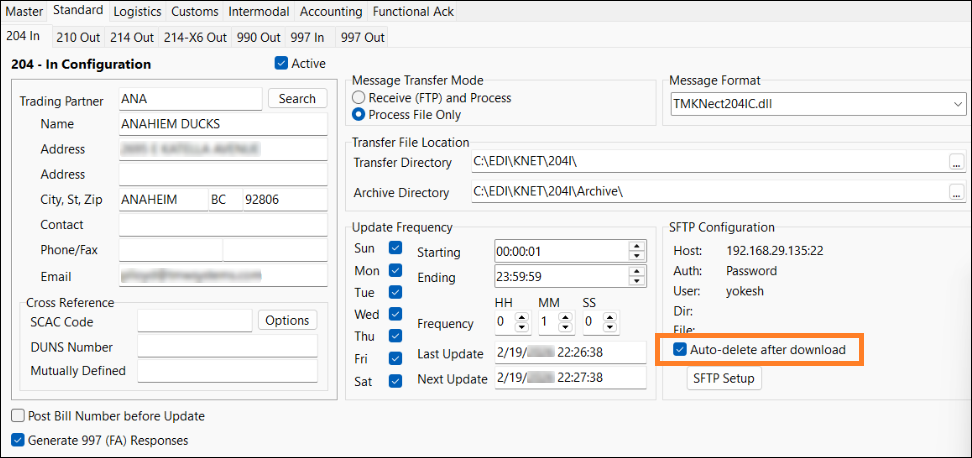Uncheck Fri update day
Viewport: 972px width, 458px height.
pos(395,358)
